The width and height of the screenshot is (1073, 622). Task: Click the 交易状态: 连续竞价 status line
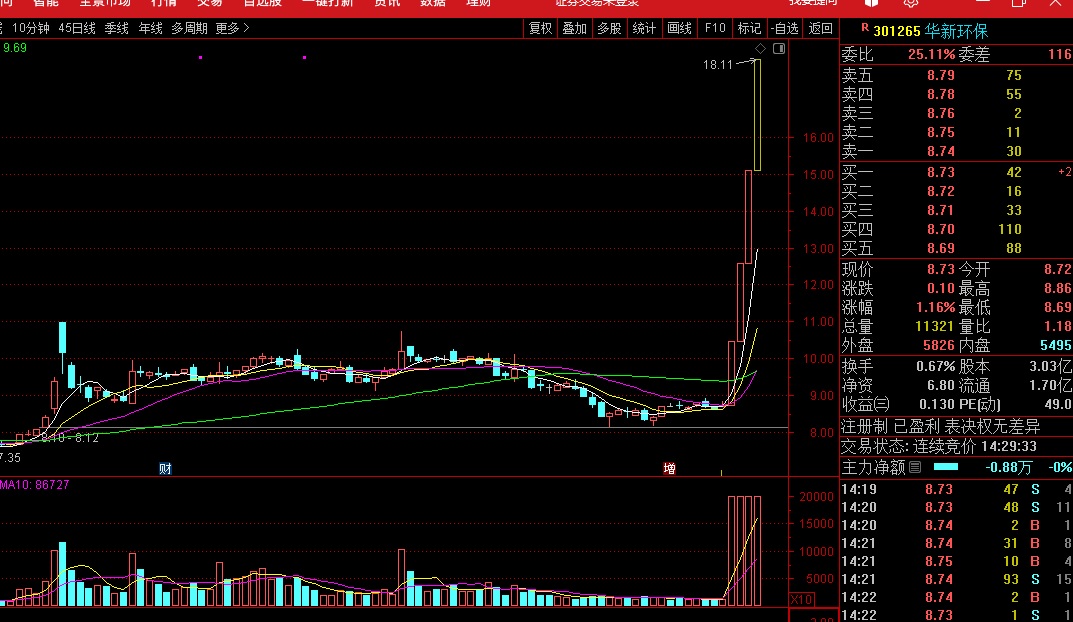tap(939, 447)
